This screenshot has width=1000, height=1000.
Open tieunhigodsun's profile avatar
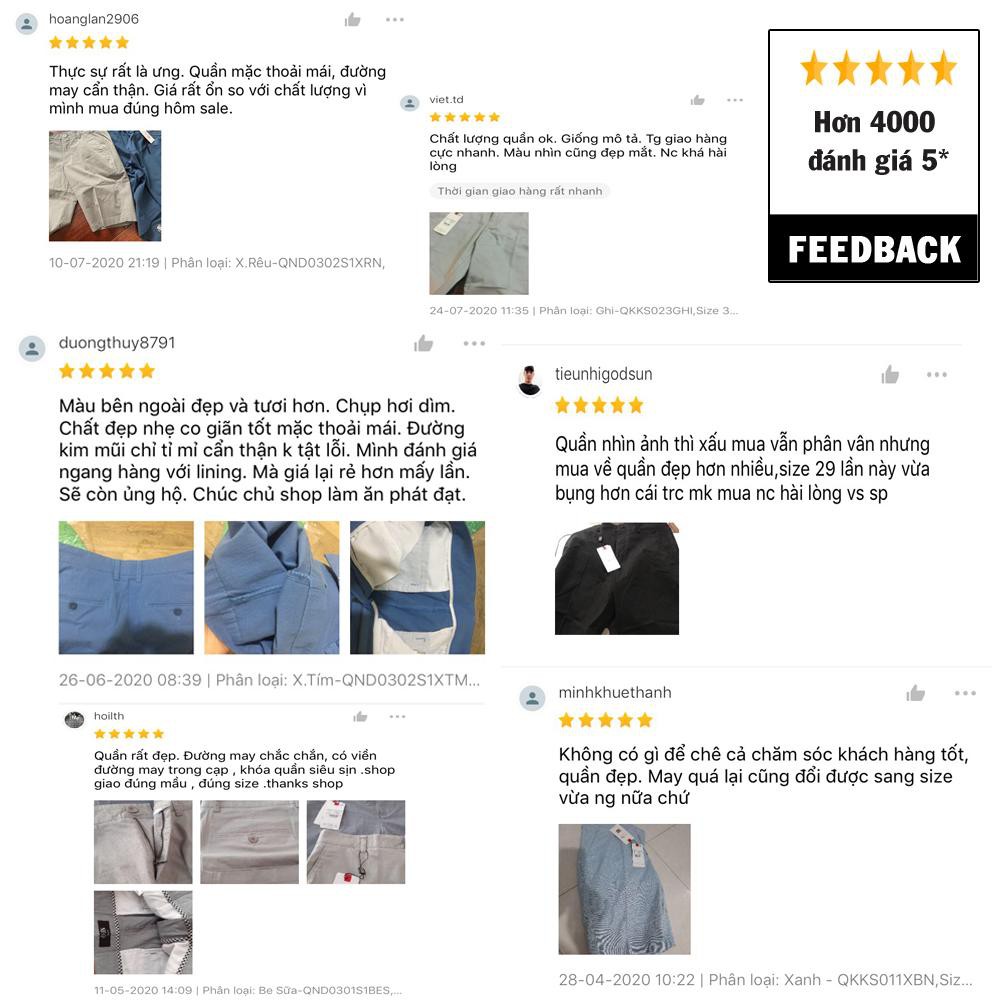point(529,381)
